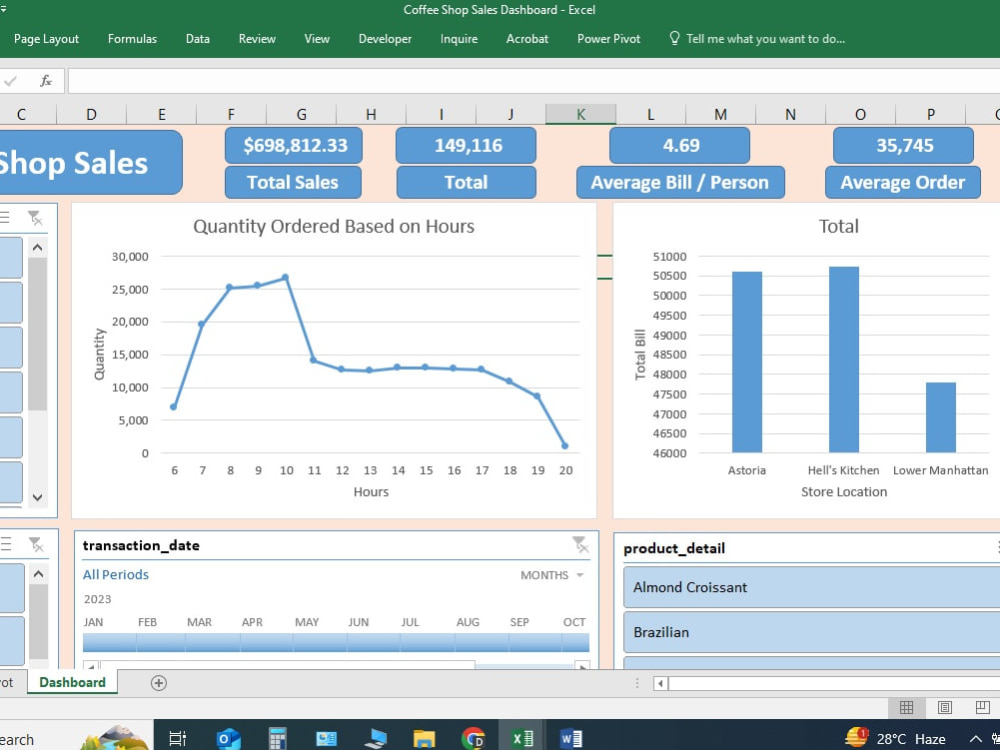Switch to the Developer ribbon tab
Viewport: 1000px width, 750px height.
click(x=385, y=39)
